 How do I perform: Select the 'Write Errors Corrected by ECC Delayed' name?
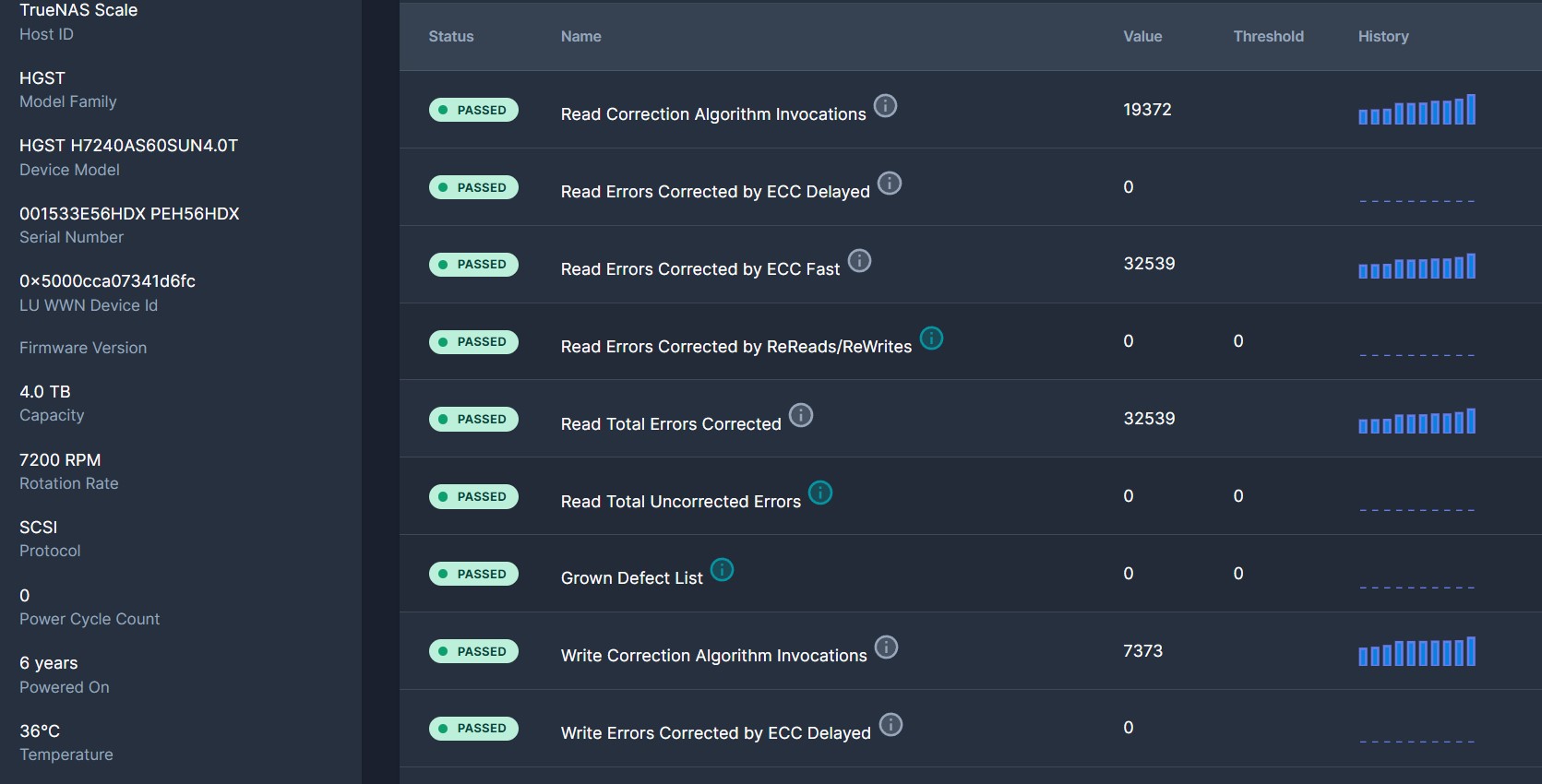pyautogui.click(x=716, y=733)
